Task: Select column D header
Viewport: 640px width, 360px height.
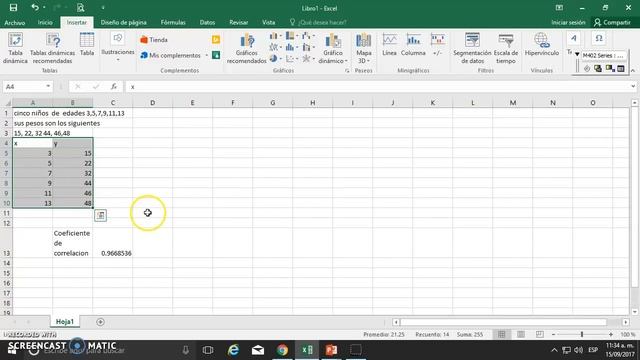Action: pos(153,103)
